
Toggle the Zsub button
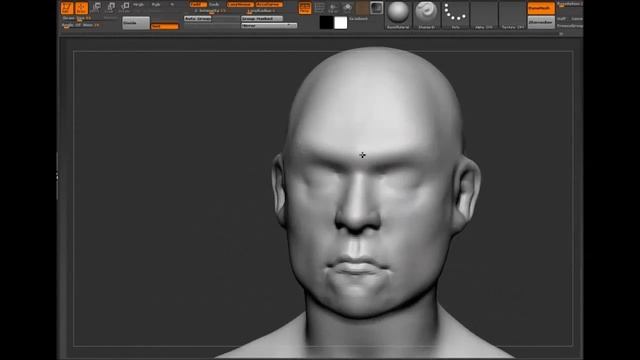[214, 4]
